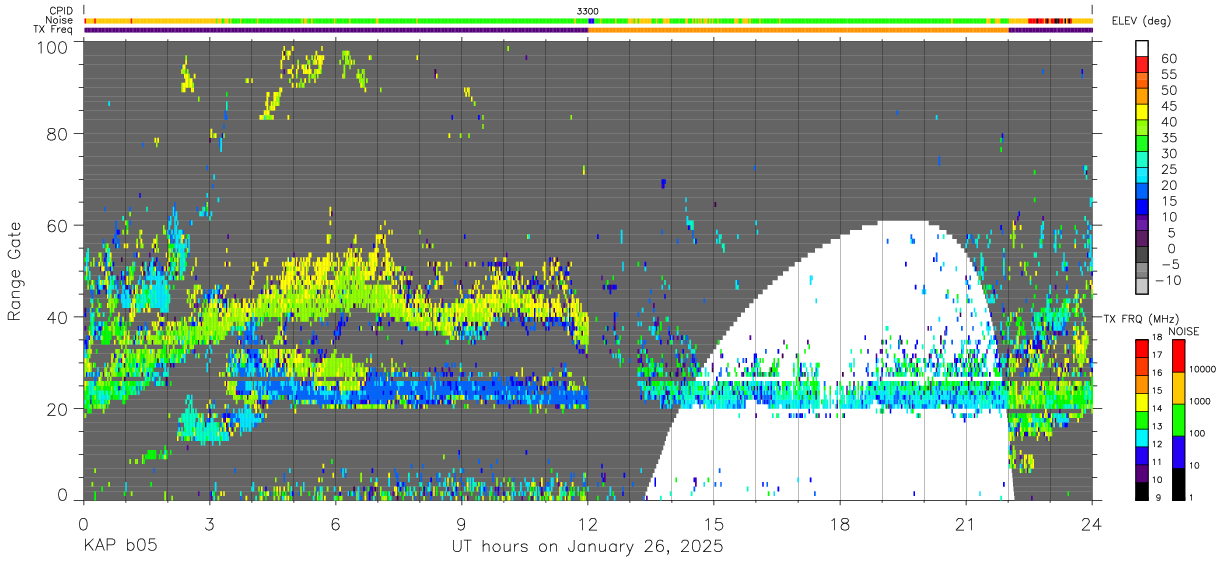Click x-axis hour tick 24
This screenshot has width=1228, height=567.
click(x=1092, y=523)
